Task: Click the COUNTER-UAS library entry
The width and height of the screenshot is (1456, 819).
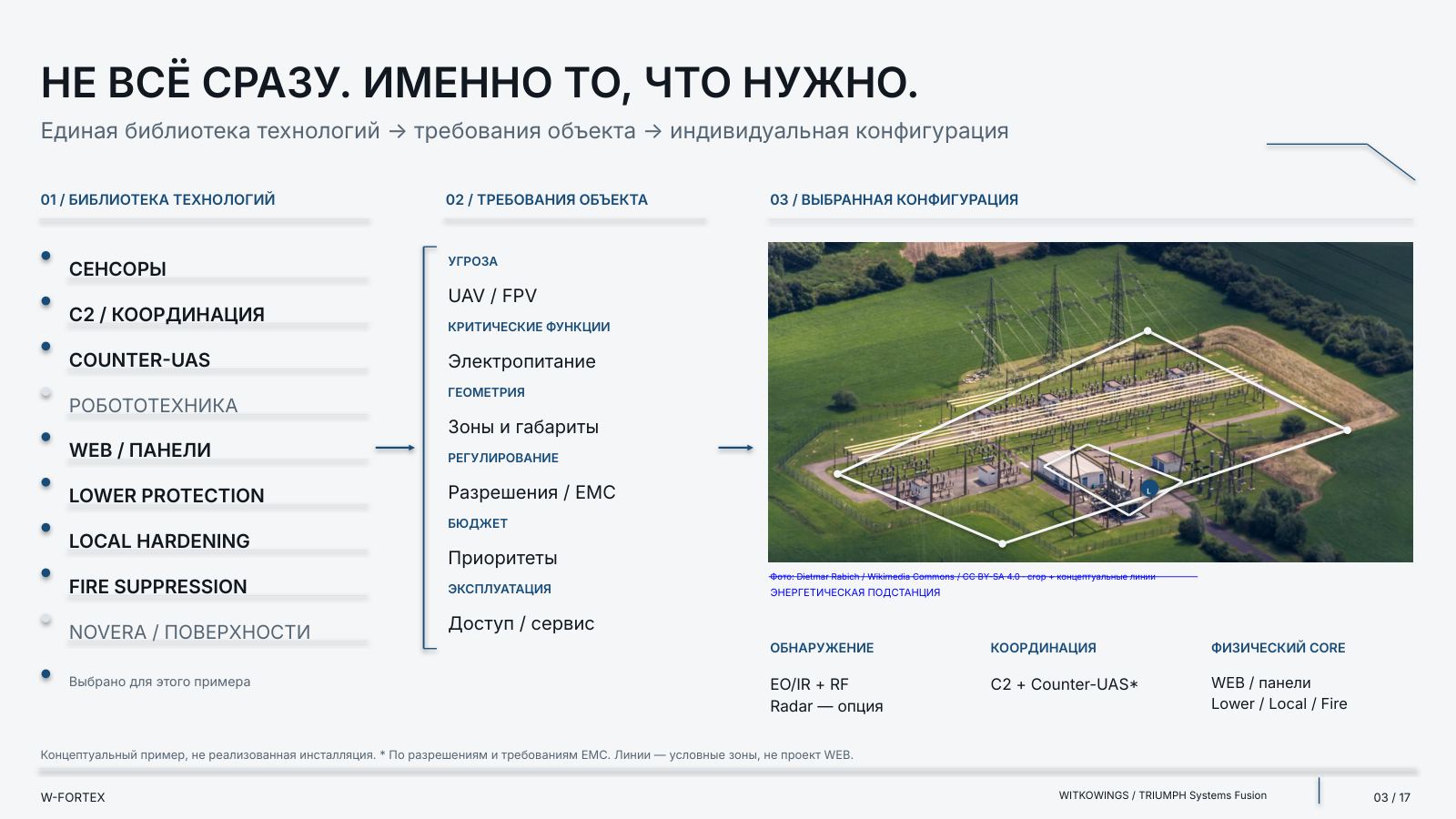Action: coord(139,360)
